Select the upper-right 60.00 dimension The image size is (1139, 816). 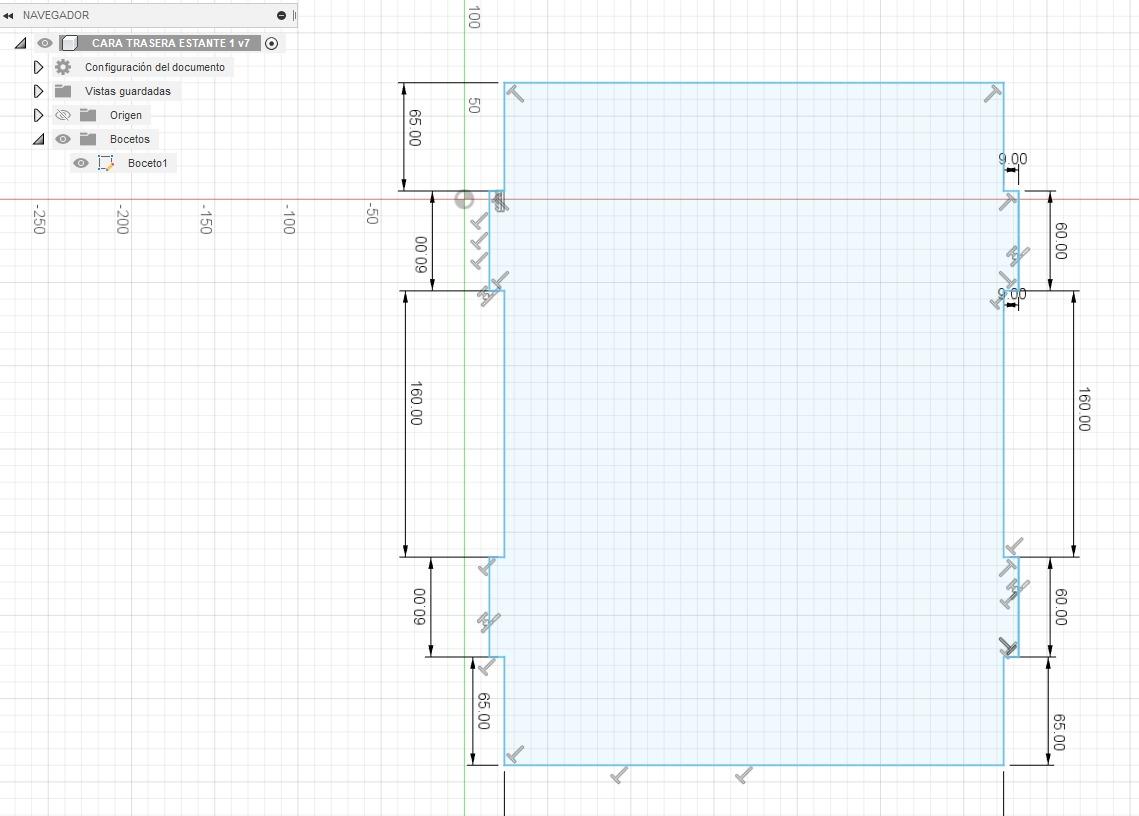[1061, 241]
